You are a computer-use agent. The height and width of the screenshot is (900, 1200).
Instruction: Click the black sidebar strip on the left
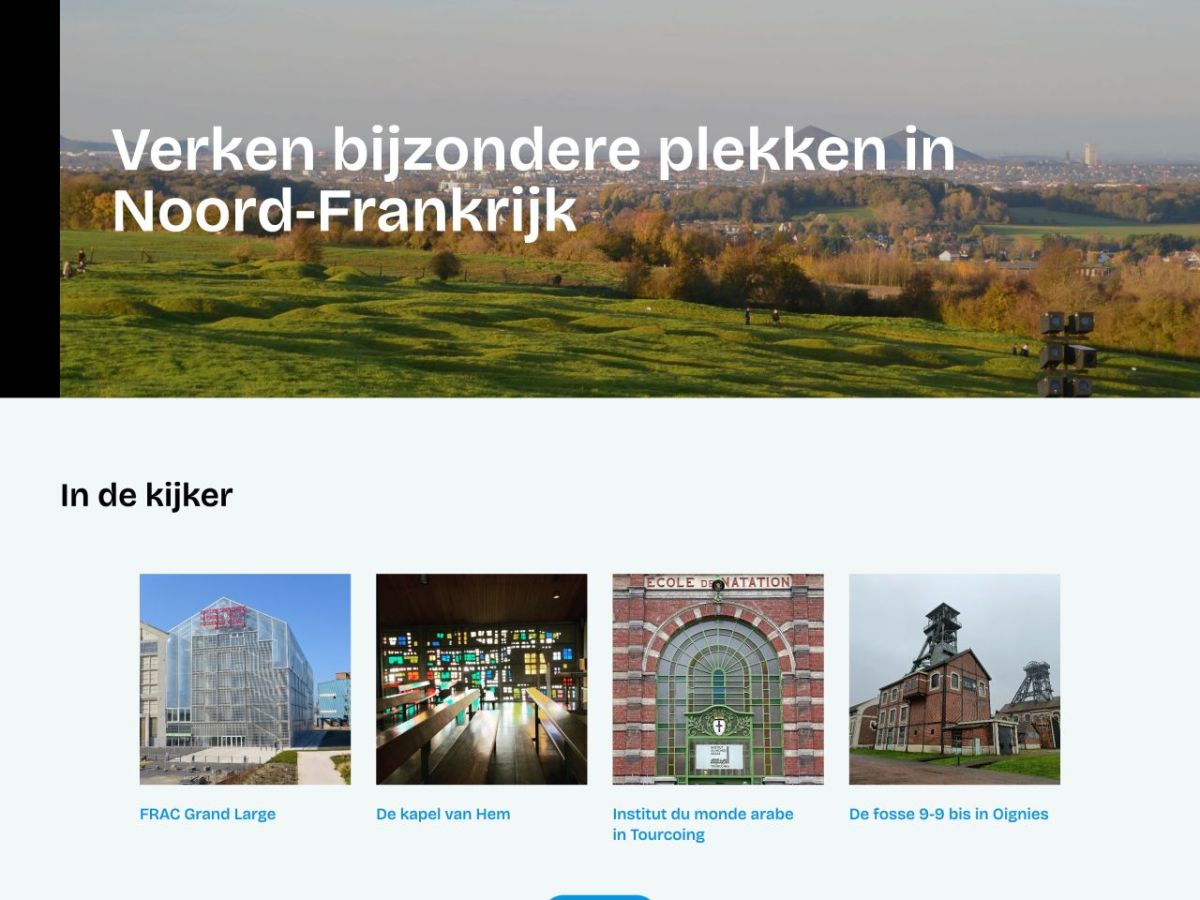tap(28, 200)
